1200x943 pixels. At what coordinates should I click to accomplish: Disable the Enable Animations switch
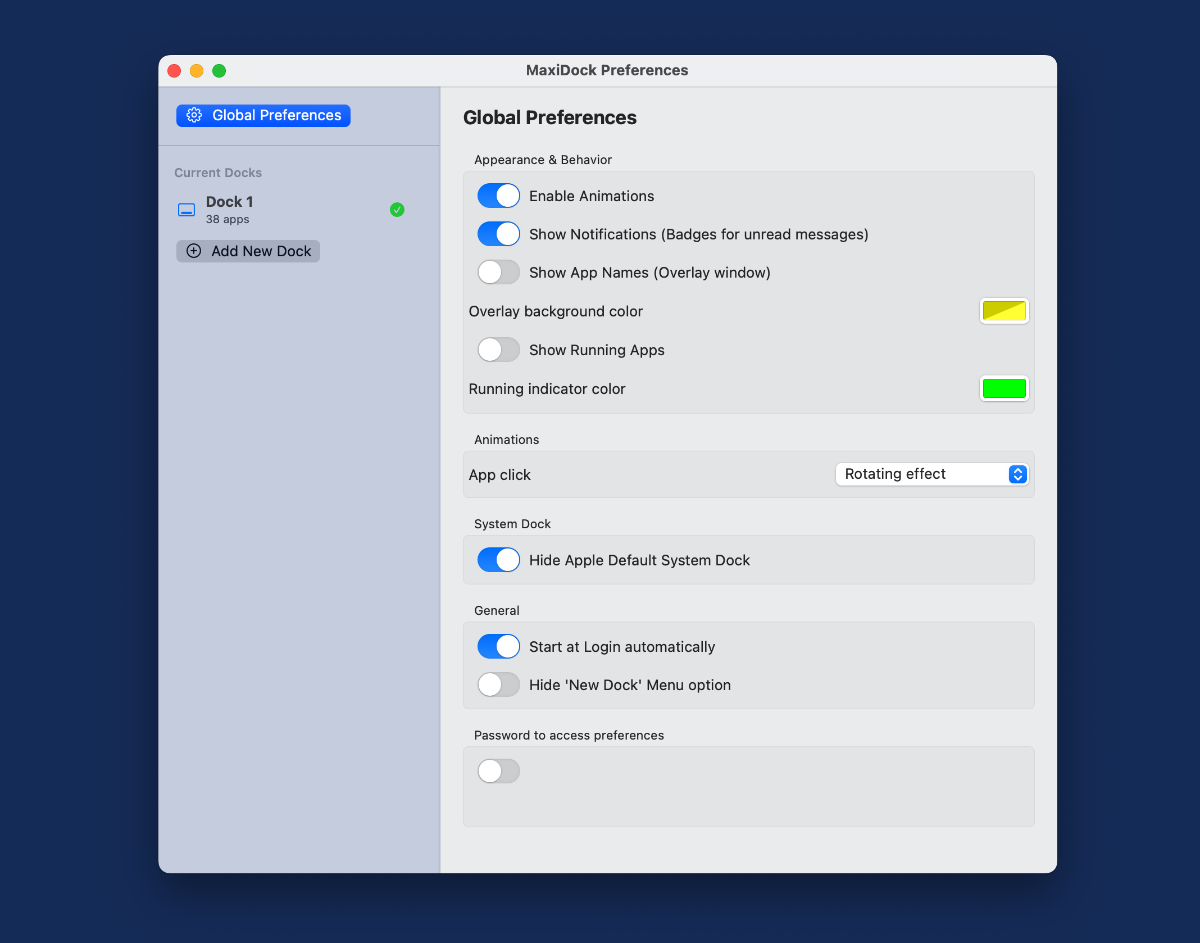click(499, 196)
